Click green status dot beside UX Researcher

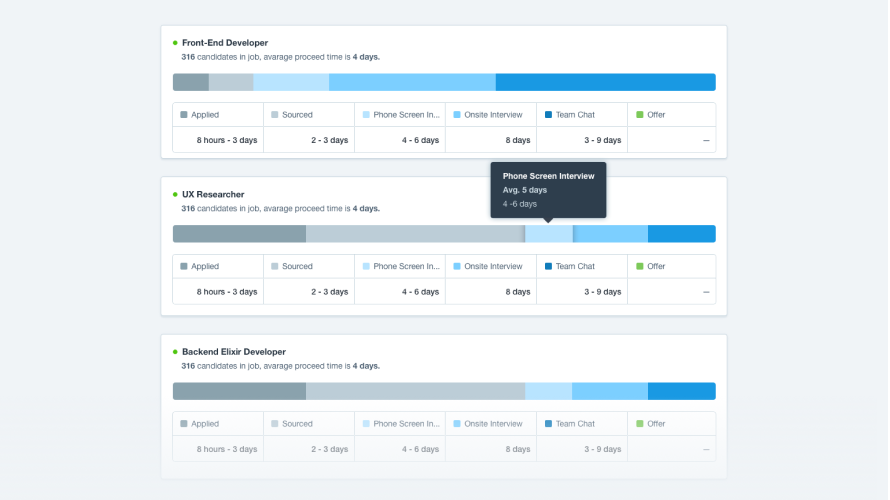[175, 195]
